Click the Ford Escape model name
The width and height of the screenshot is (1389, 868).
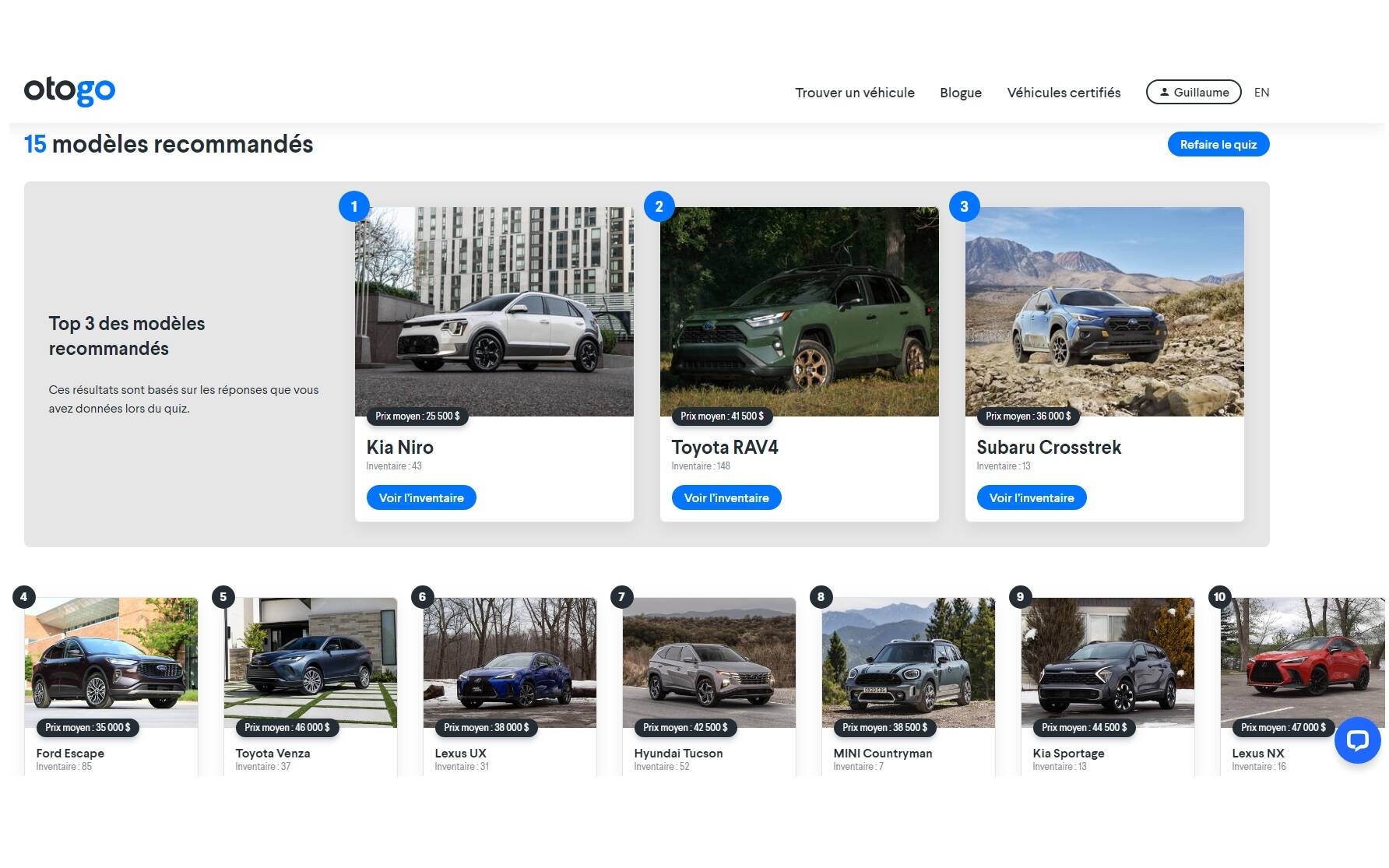click(x=70, y=754)
